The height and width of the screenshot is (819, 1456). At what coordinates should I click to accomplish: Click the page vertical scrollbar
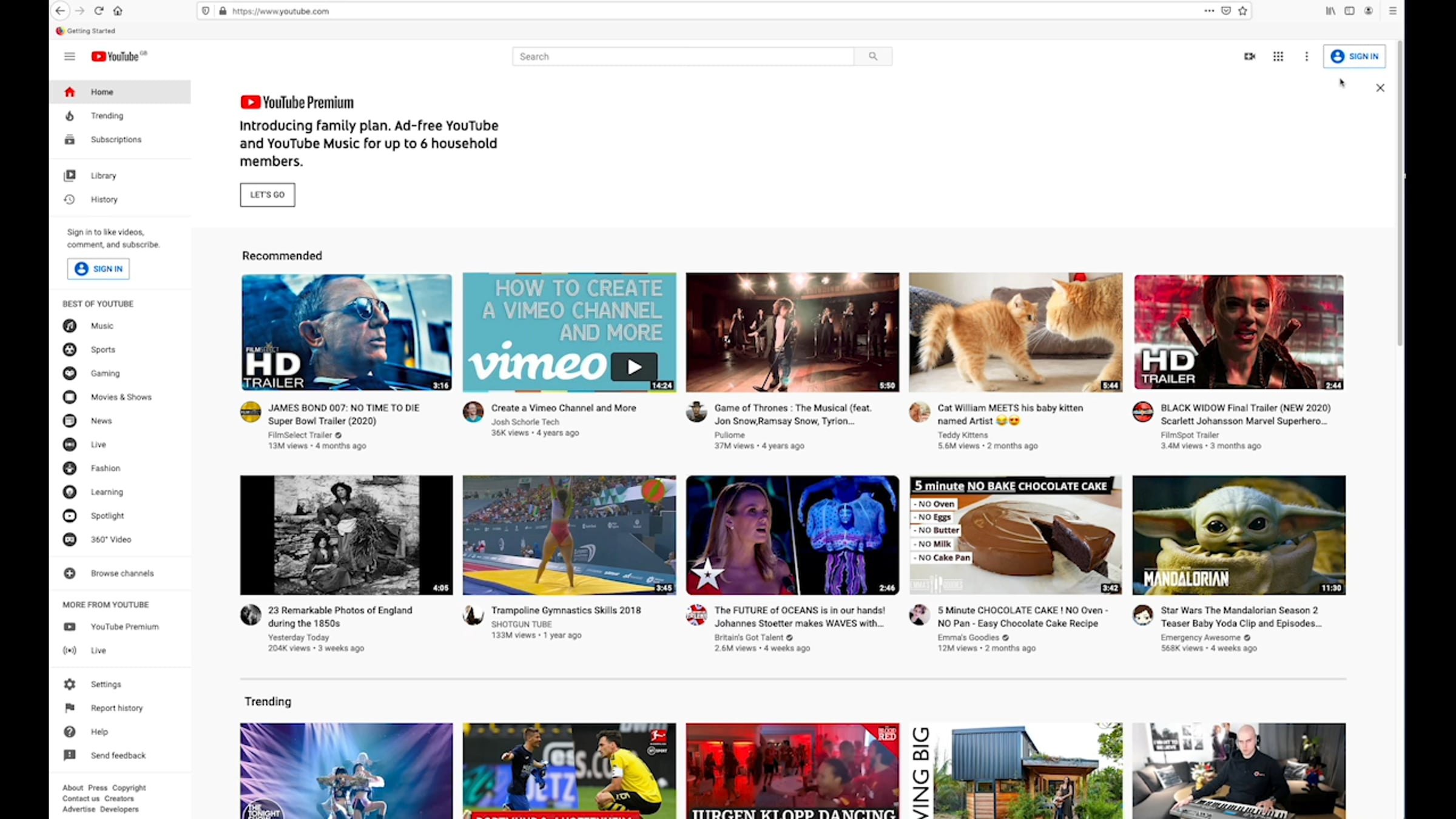1400,194
